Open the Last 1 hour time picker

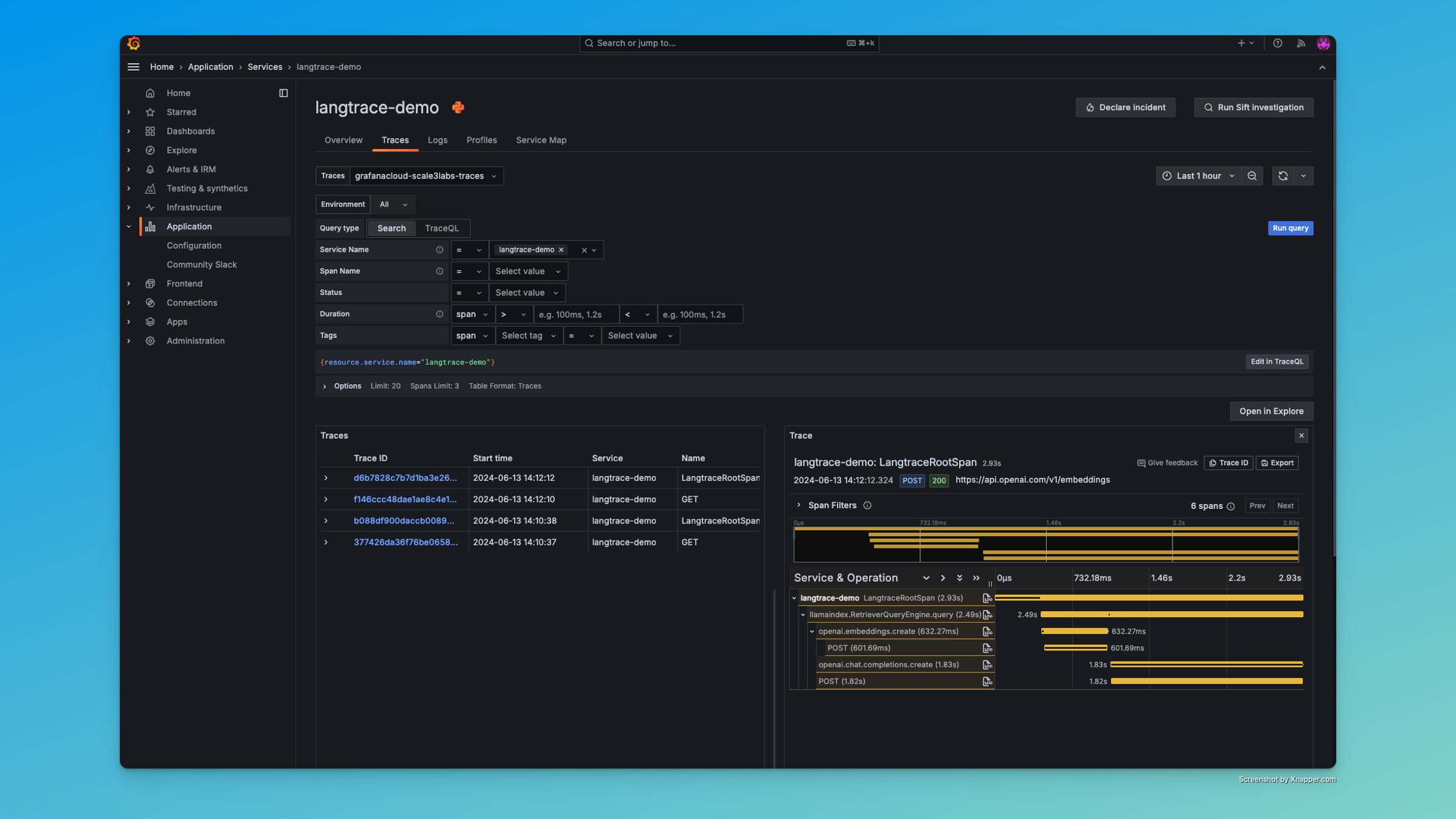(1198, 176)
